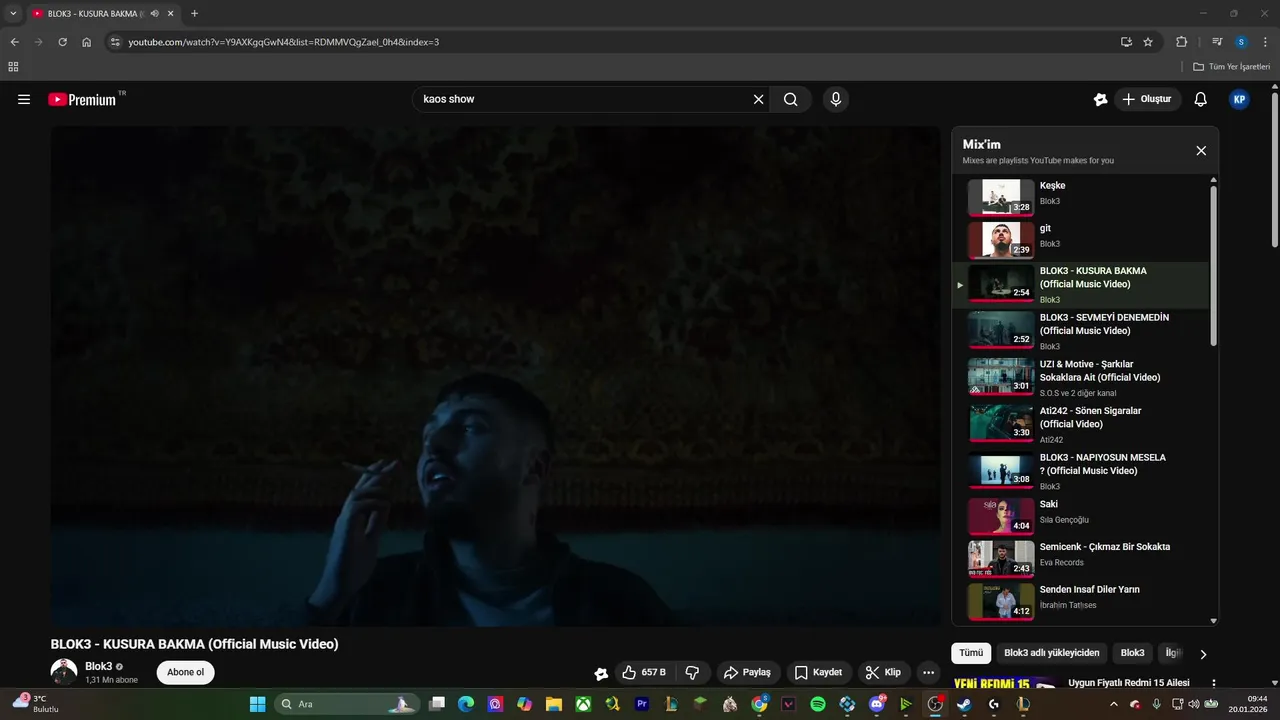The height and width of the screenshot is (720, 1280).
Task: Play Keşke from the mix playlist
Action: click(x=1080, y=197)
